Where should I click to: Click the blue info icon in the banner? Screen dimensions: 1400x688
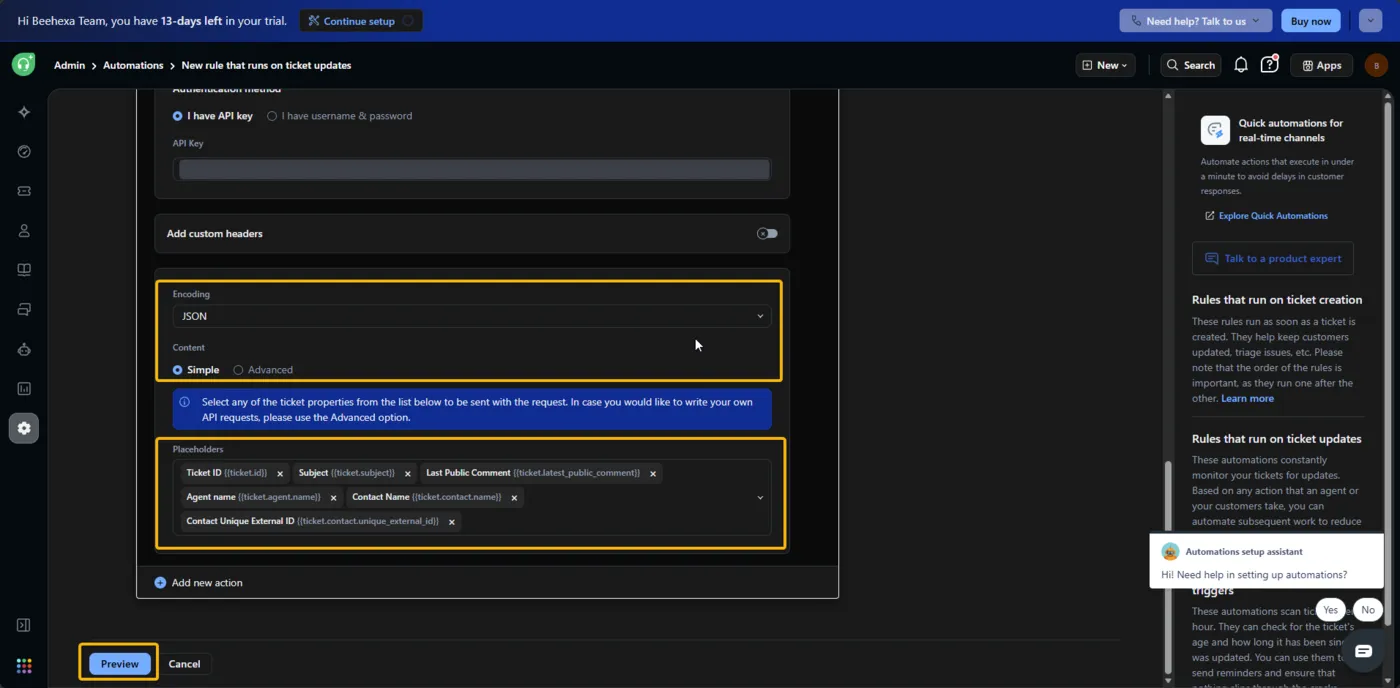[184, 402]
